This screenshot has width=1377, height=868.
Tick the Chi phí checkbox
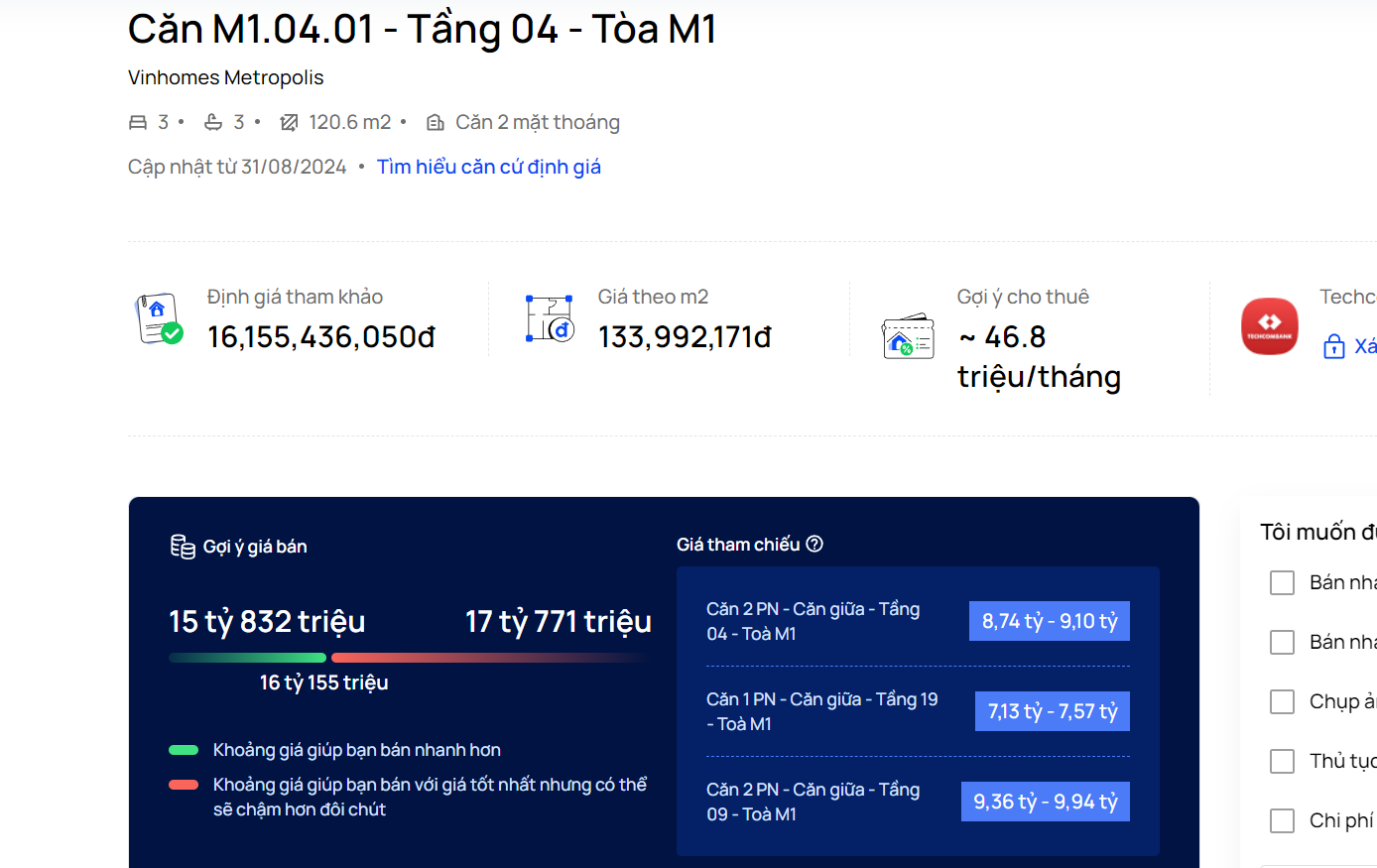1283,820
